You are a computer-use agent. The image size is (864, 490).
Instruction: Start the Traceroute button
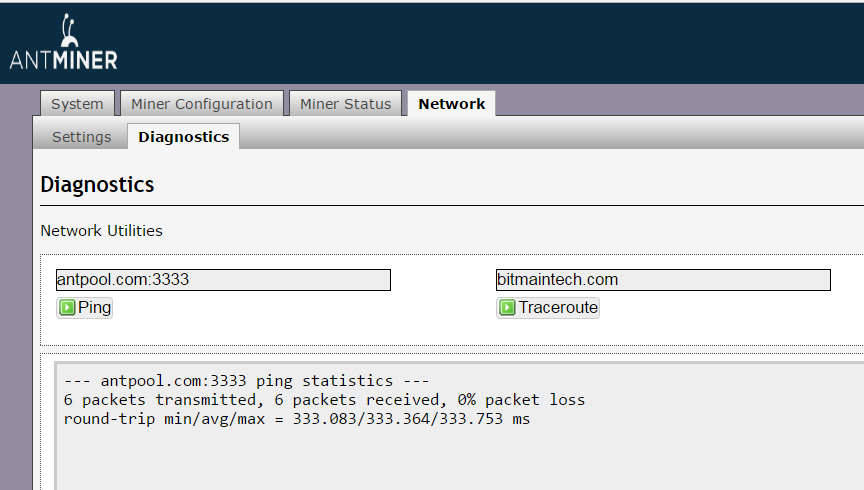pyautogui.click(x=548, y=308)
